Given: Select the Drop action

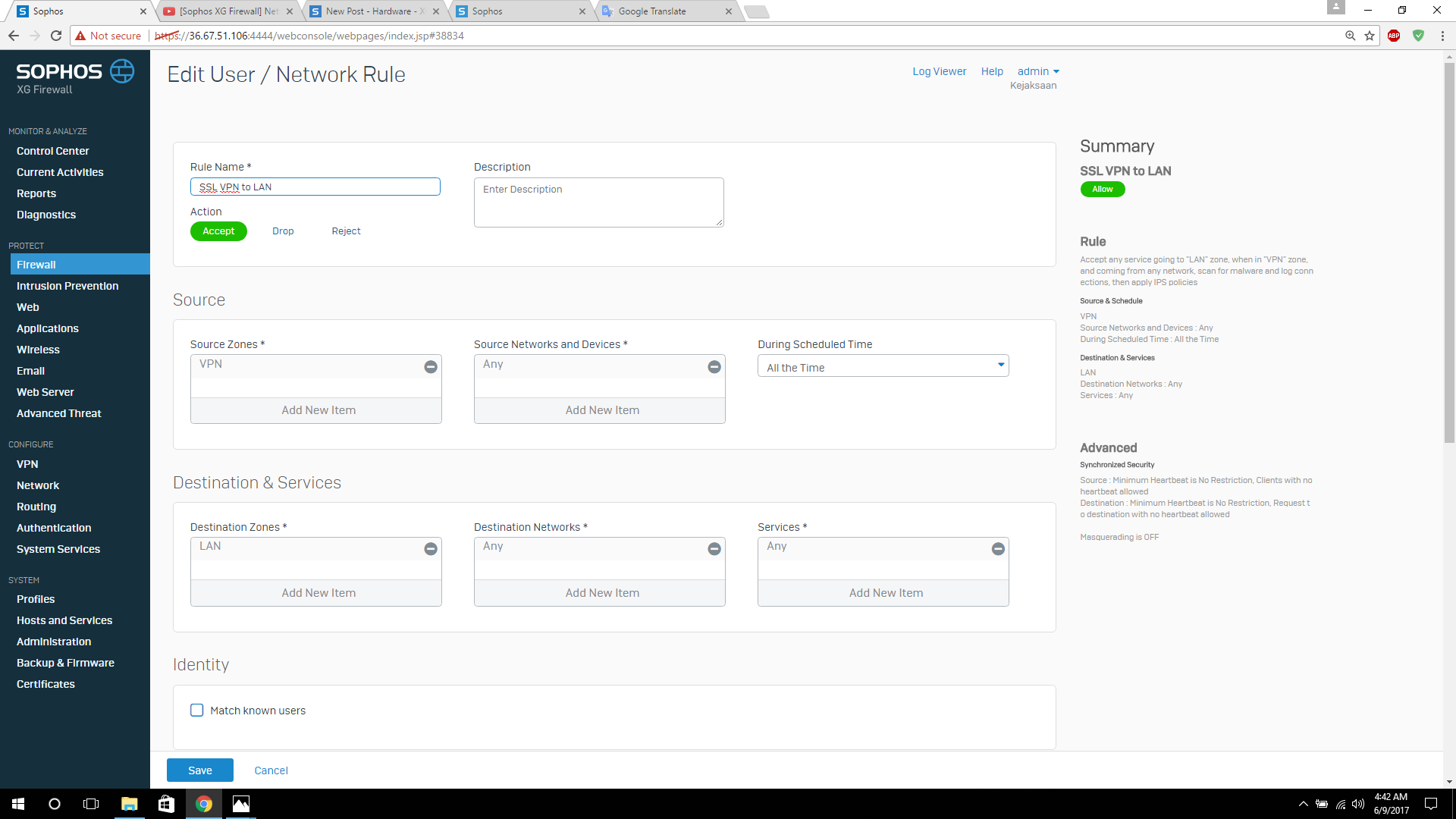Looking at the screenshot, I should point(283,231).
